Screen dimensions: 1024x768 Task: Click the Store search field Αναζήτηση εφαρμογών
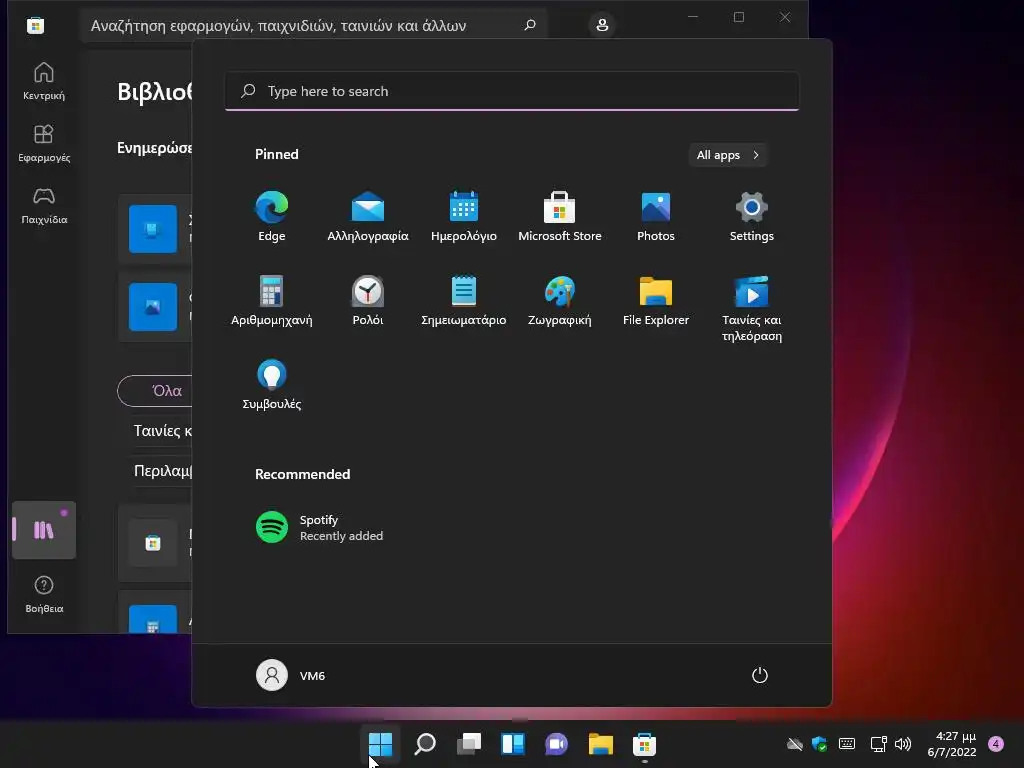point(313,25)
